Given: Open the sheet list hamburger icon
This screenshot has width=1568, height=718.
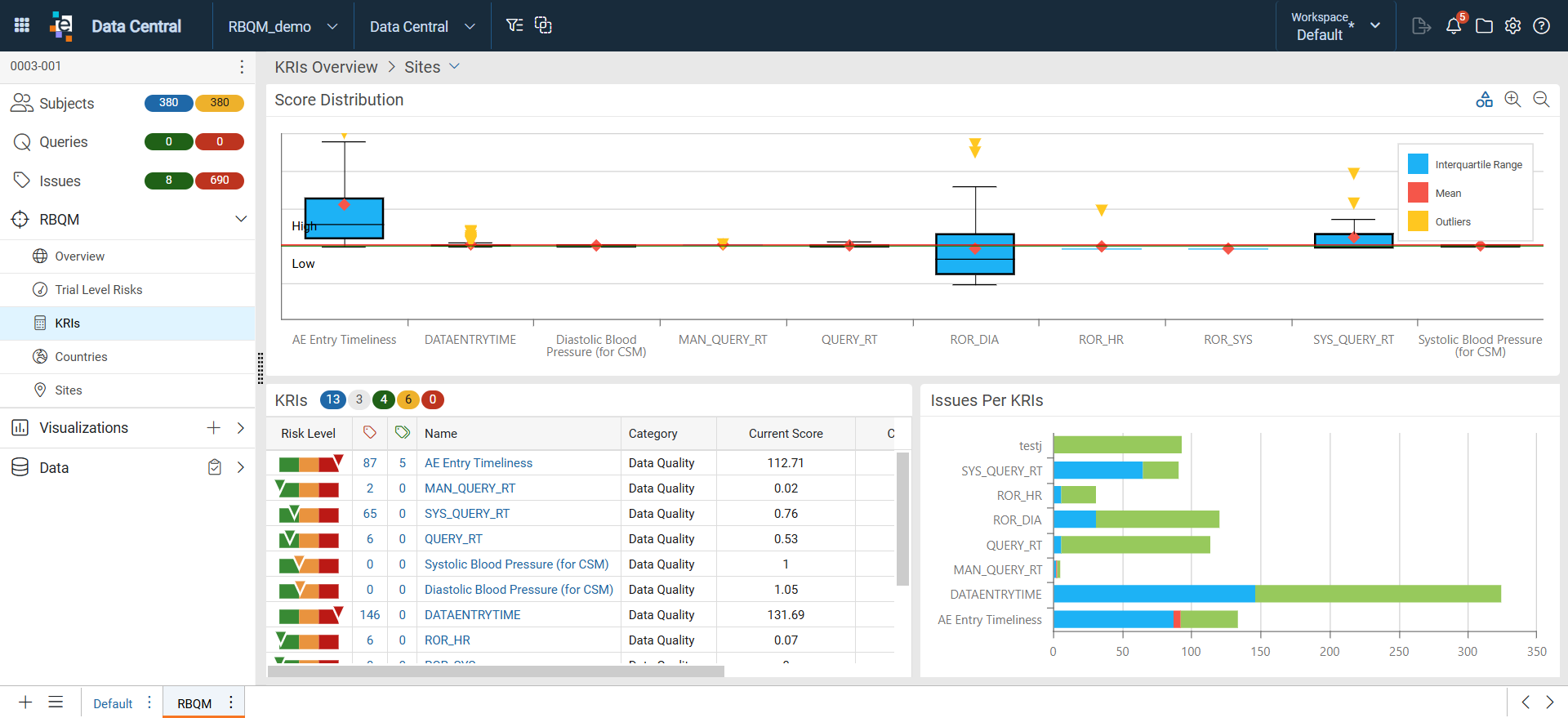Looking at the screenshot, I should pyautogui.click(x=56, y=702).
